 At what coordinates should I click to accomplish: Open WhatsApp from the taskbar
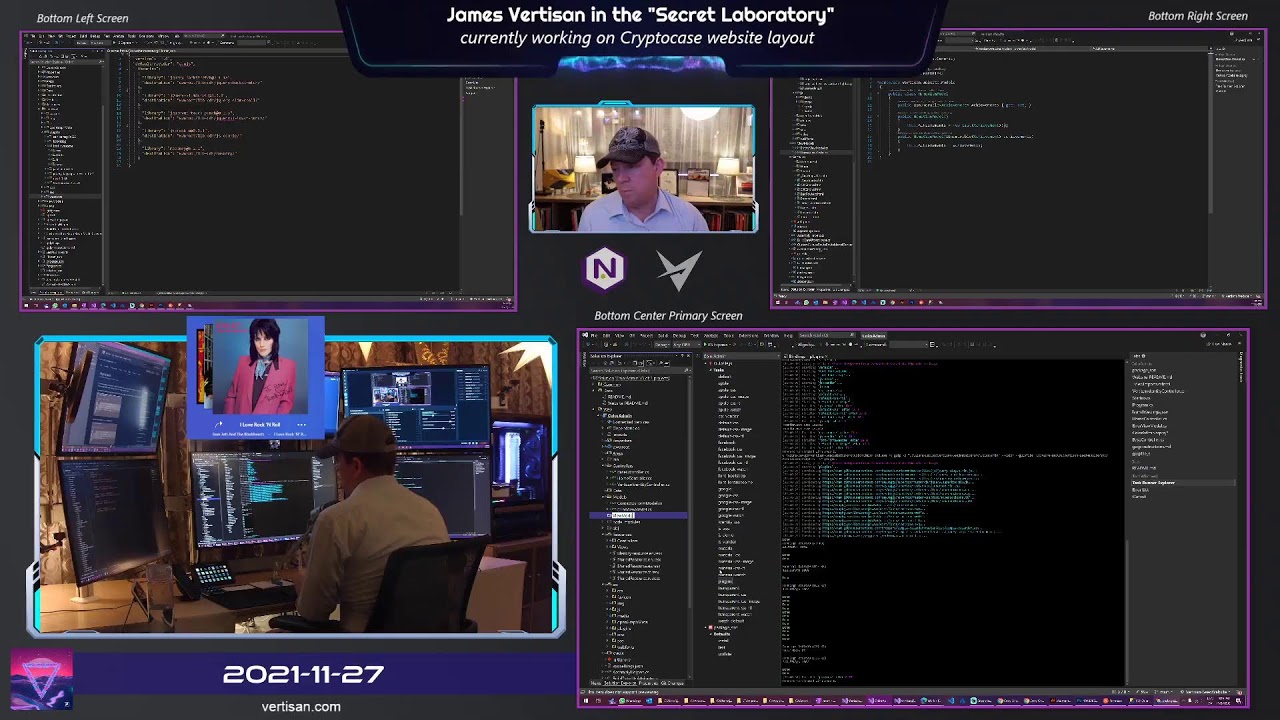630,701
